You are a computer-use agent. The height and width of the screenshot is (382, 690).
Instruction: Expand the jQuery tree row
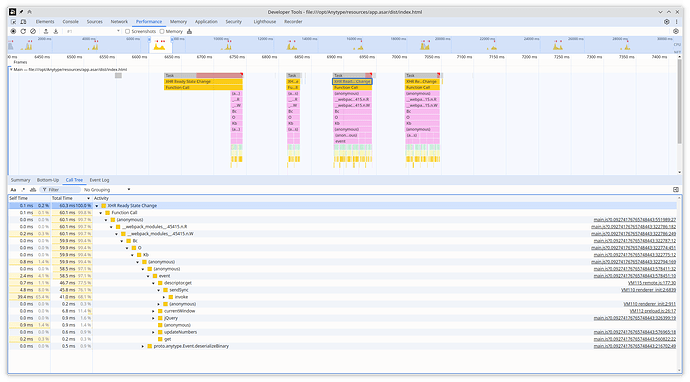(x=154, y=318)
